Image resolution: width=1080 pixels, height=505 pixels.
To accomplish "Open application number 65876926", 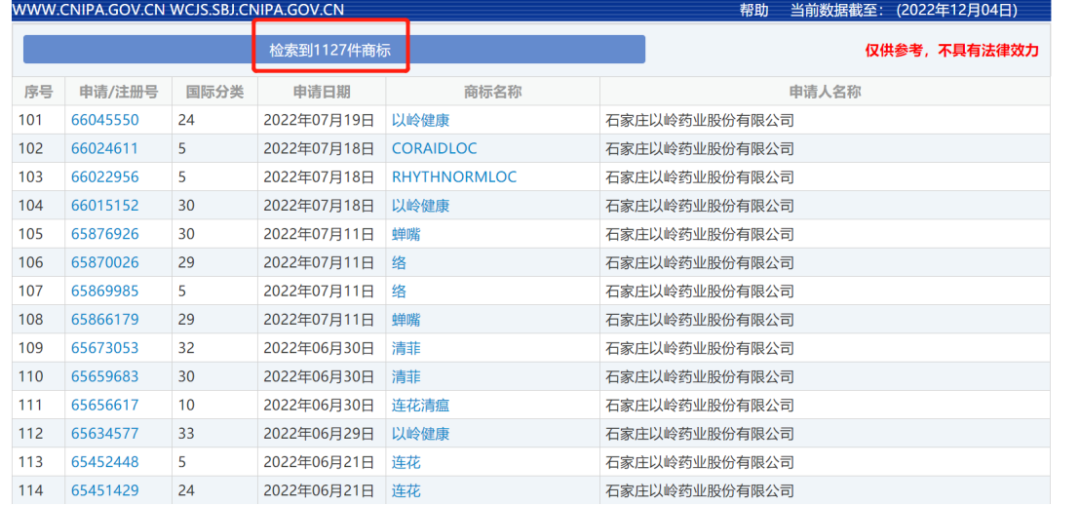I will coord(105,234).
